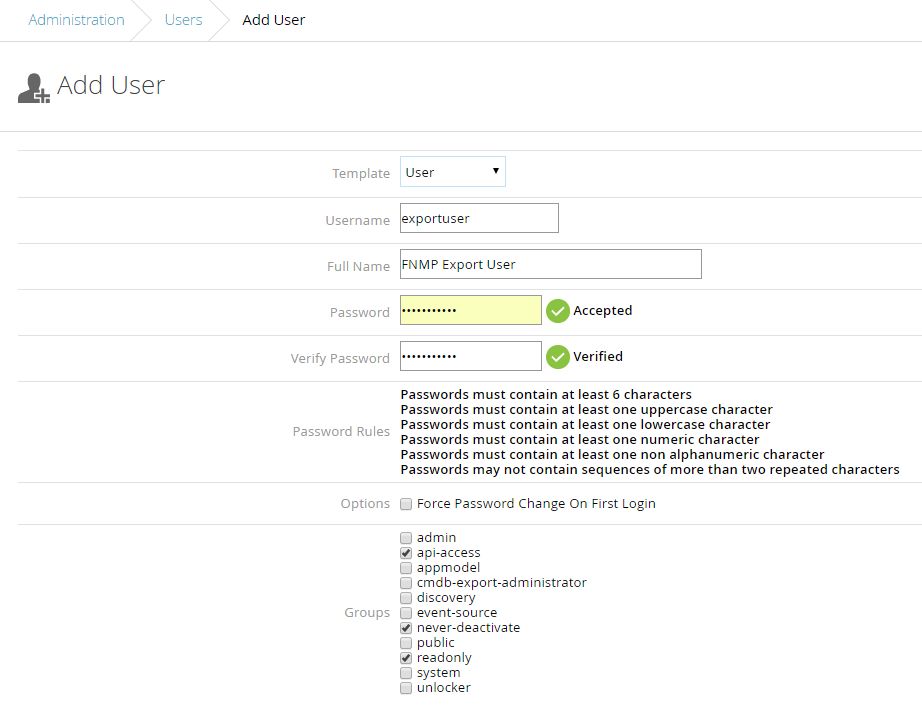
Task: Click the green Verified checkmark icon
Action: (557, 357)
